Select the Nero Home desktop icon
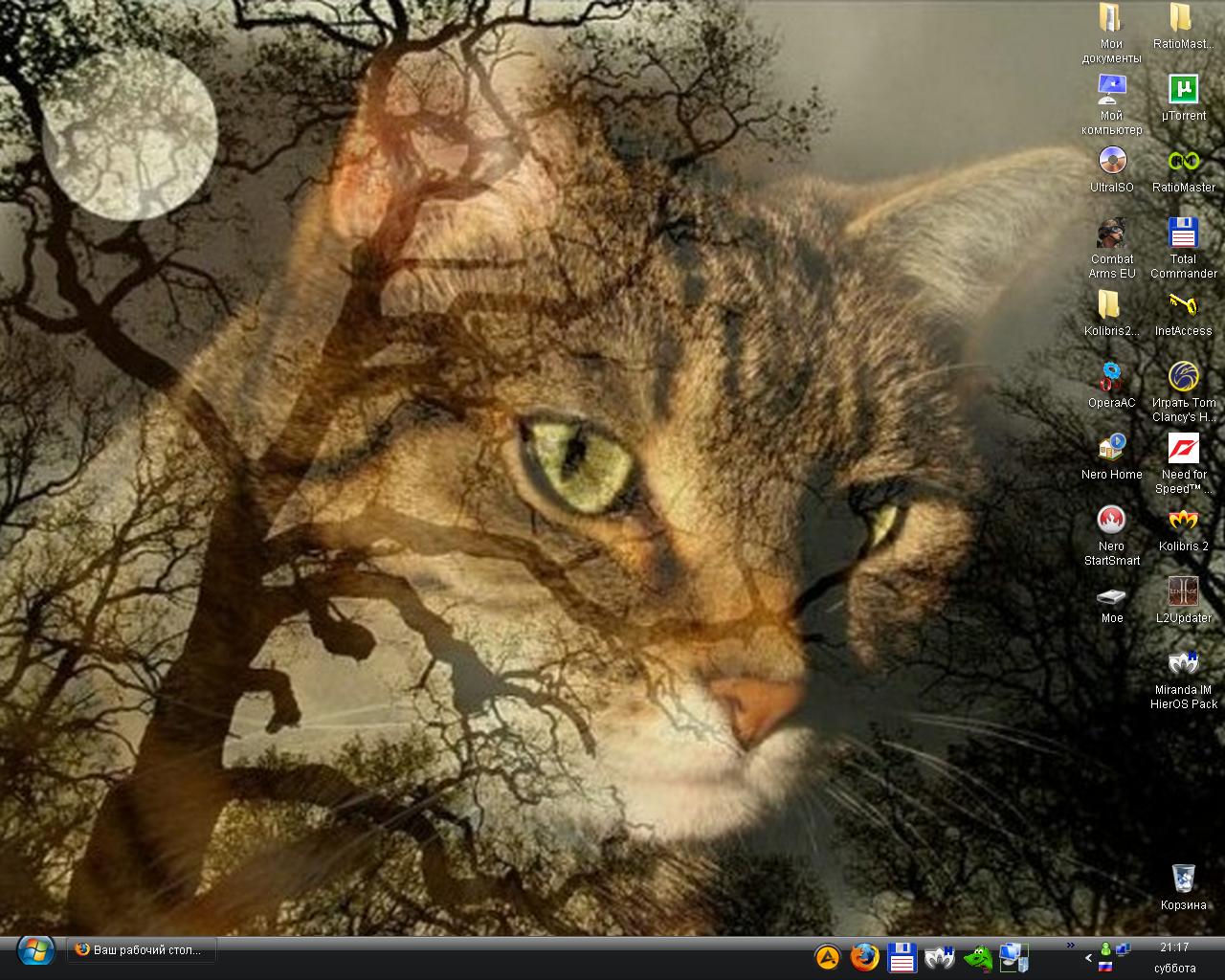The height and width of the screenshot is (980, 1225). coord(1111,449)
